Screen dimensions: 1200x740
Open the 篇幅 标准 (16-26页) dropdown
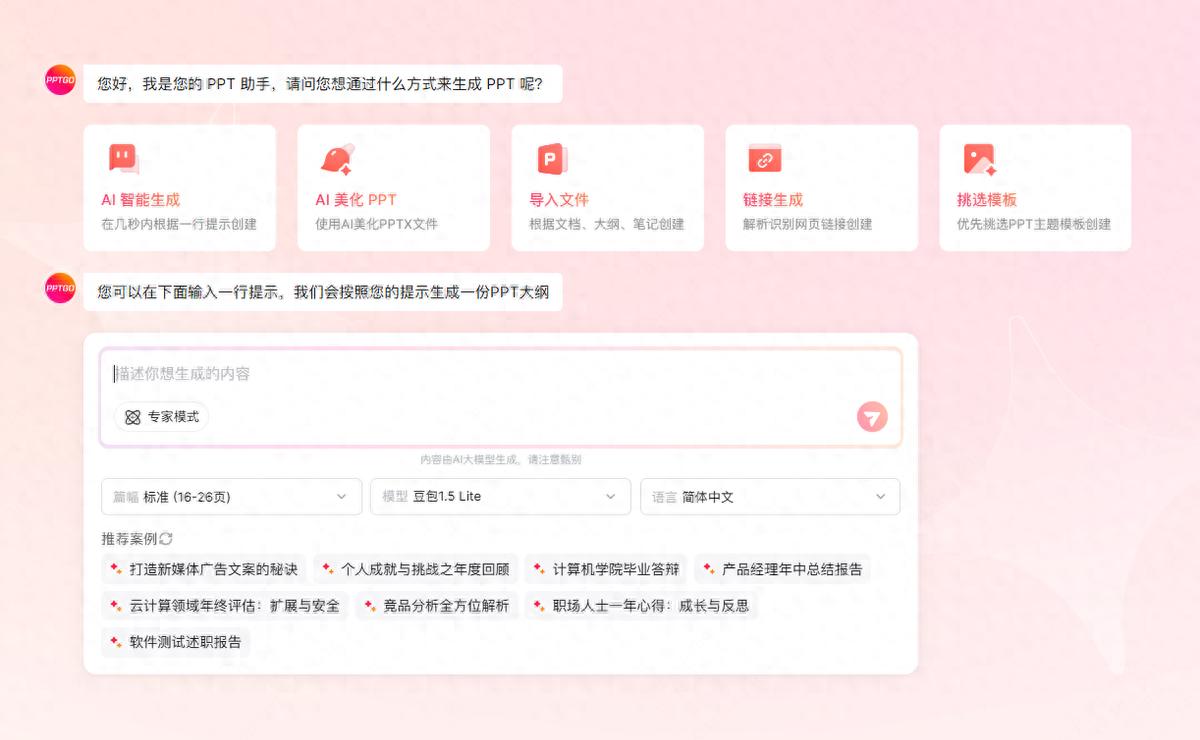pos(232,496)
